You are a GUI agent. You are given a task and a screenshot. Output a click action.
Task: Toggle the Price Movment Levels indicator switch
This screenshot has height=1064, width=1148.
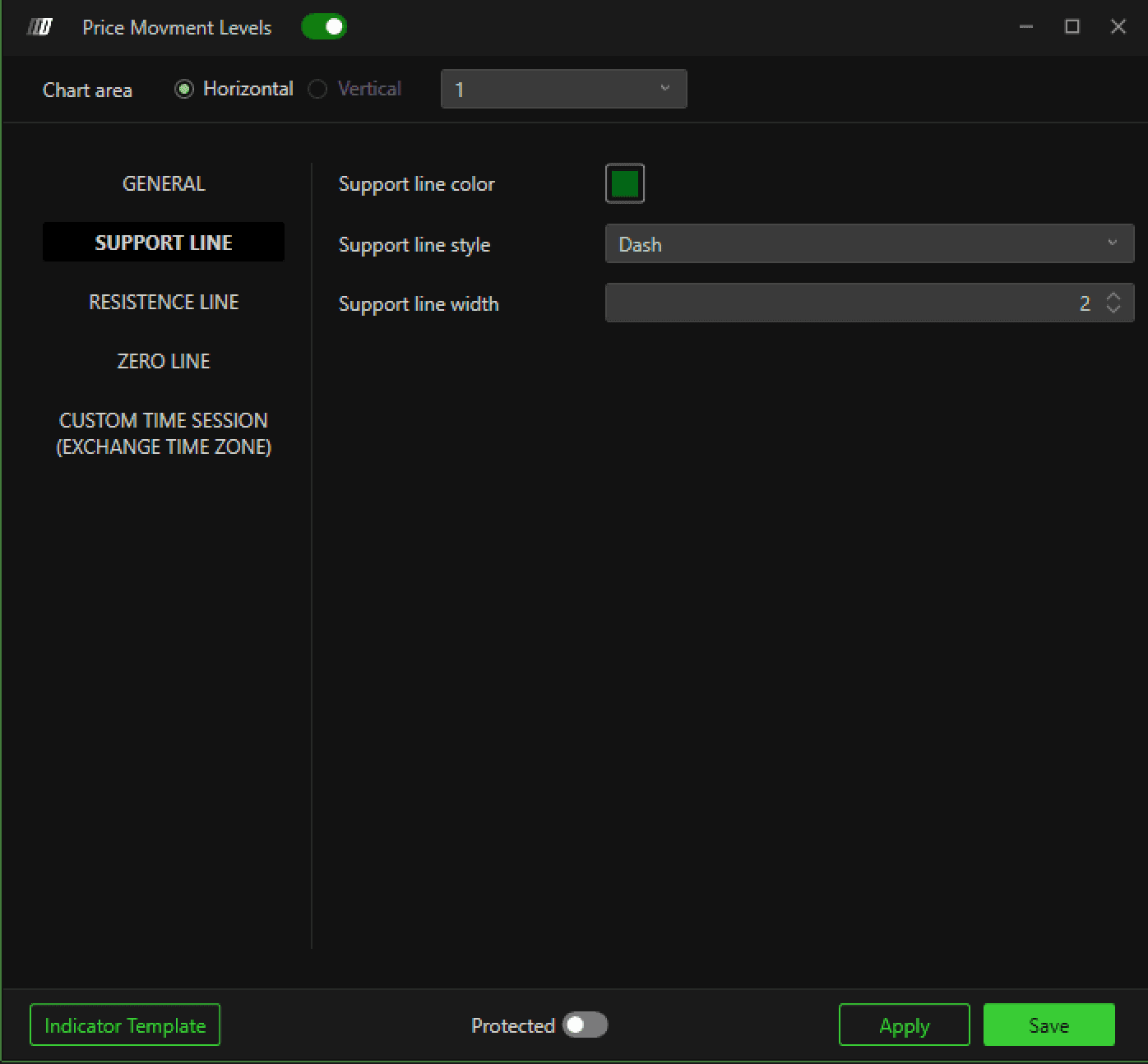click(x=324, y=27)
